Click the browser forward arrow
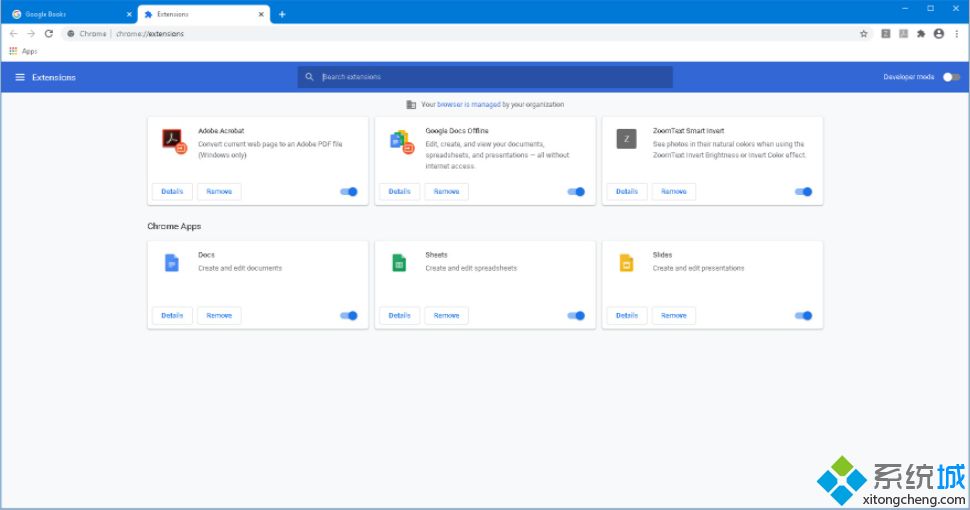This screenshot has height=510, width=970. point(31,33)
